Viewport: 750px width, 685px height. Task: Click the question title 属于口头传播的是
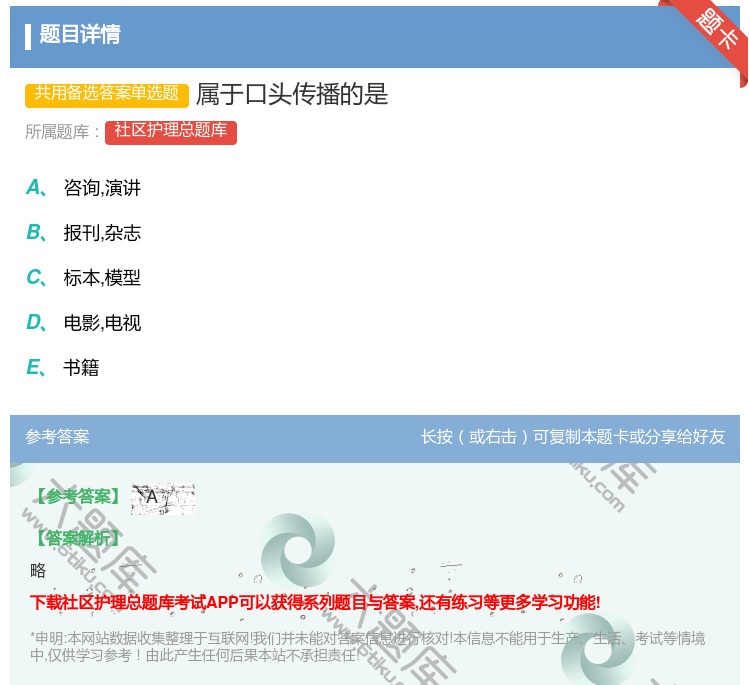[x=291, y=94]
